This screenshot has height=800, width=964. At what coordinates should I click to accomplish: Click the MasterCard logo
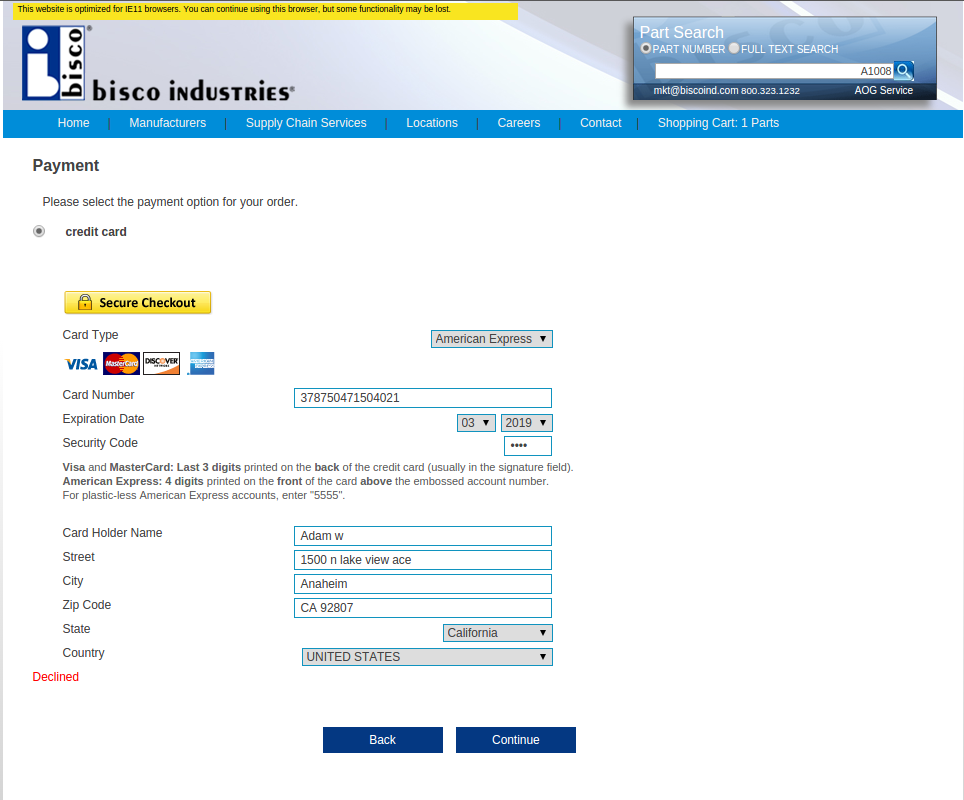click(x=121, y=363)
